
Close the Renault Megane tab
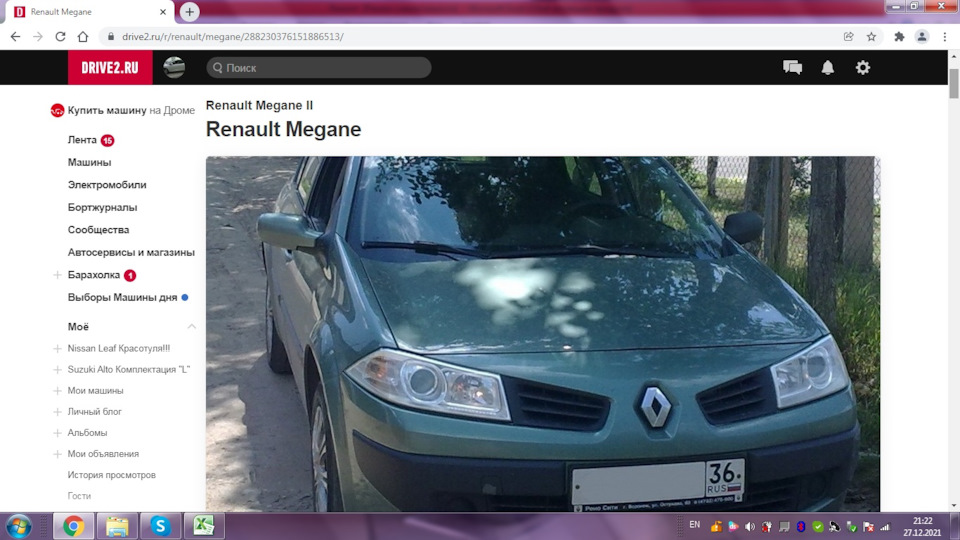pos(163,12)
